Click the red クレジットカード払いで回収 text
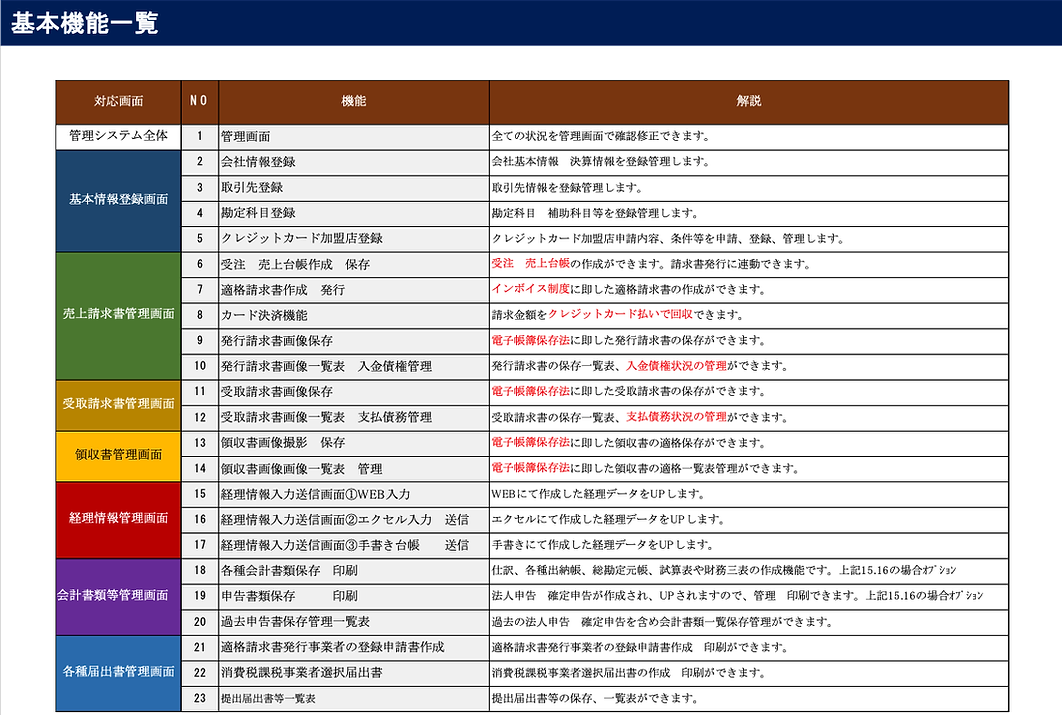This screenshot has width=1062, height=715. point(620,315)
